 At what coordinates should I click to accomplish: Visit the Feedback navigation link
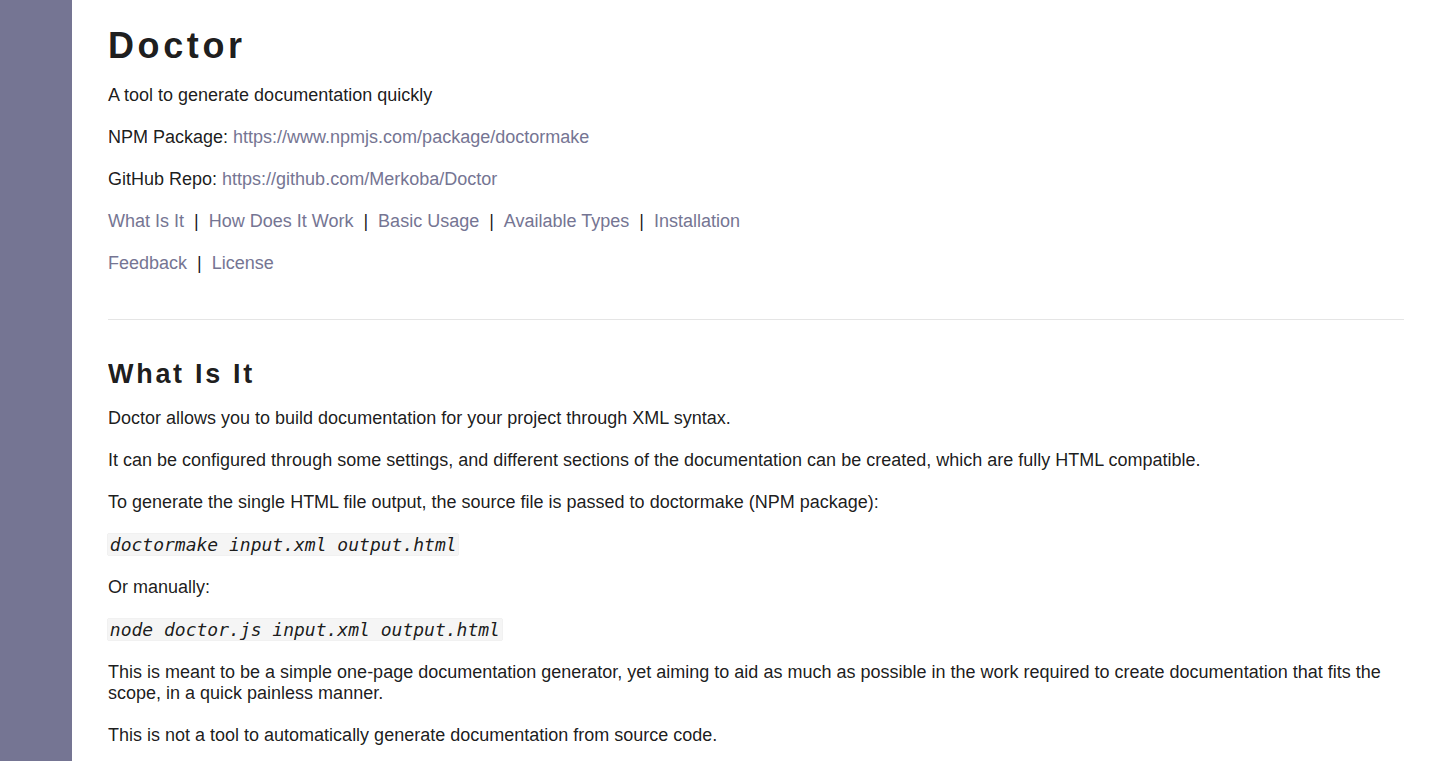[x=147, y=263]
